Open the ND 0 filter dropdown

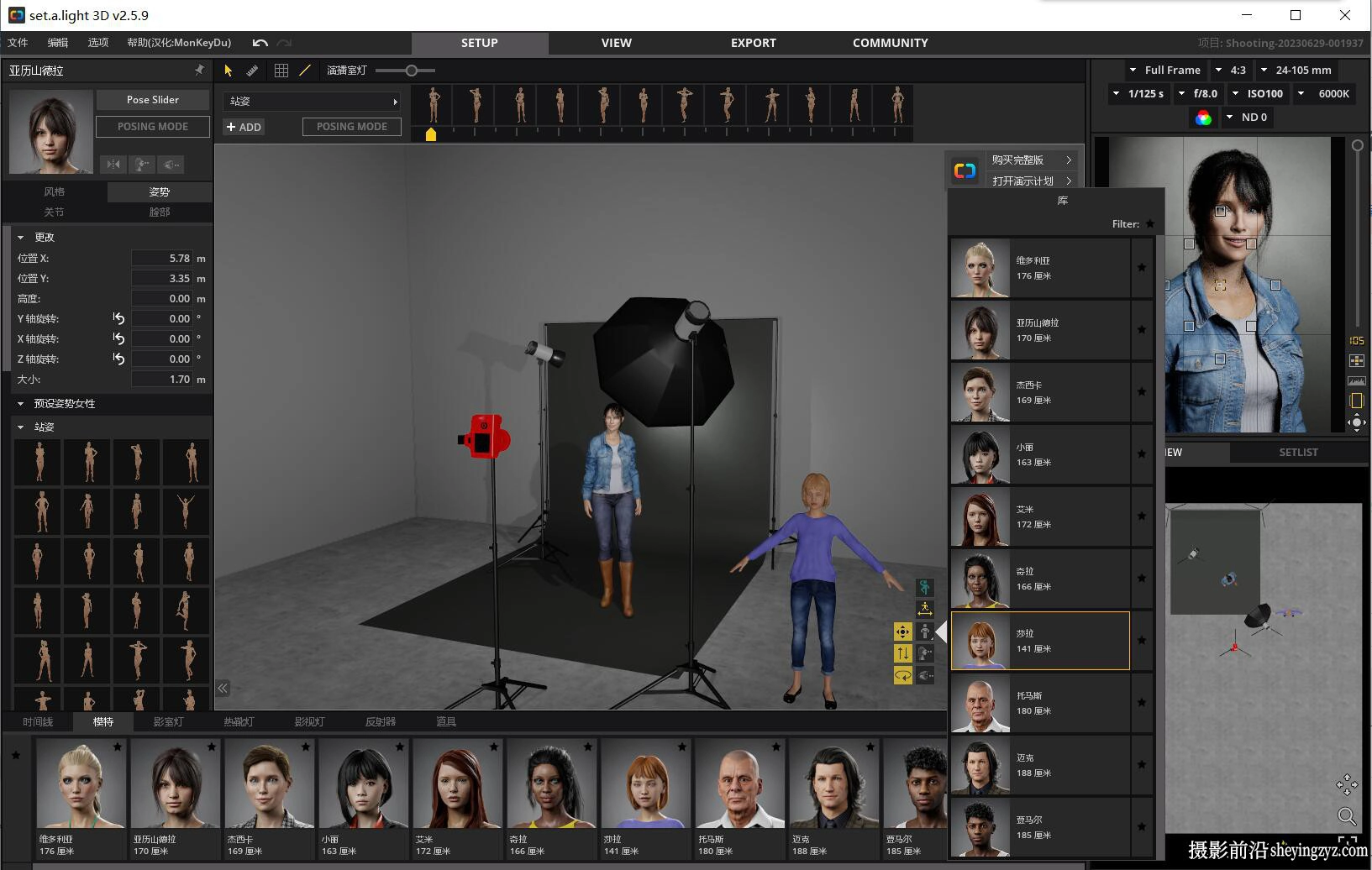1247,118
